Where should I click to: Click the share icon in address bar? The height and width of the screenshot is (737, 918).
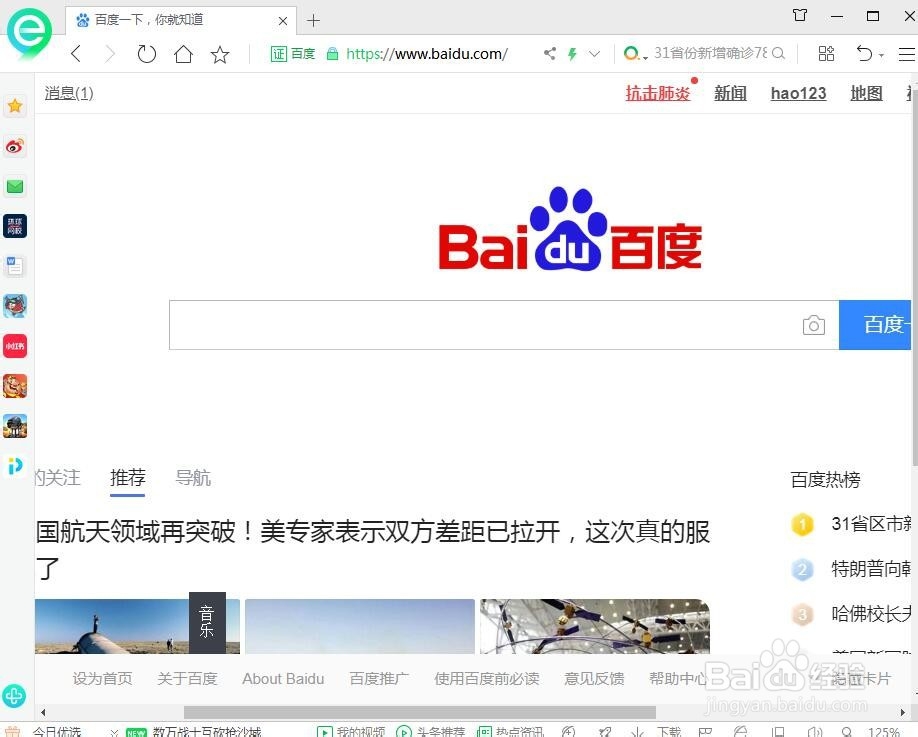pyautogui.click(x=550, y=54)
